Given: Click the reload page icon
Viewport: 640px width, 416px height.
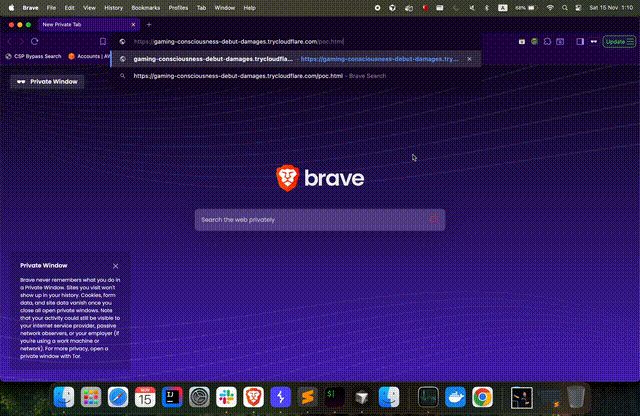Looking at the screenshot, I should 35,42.
